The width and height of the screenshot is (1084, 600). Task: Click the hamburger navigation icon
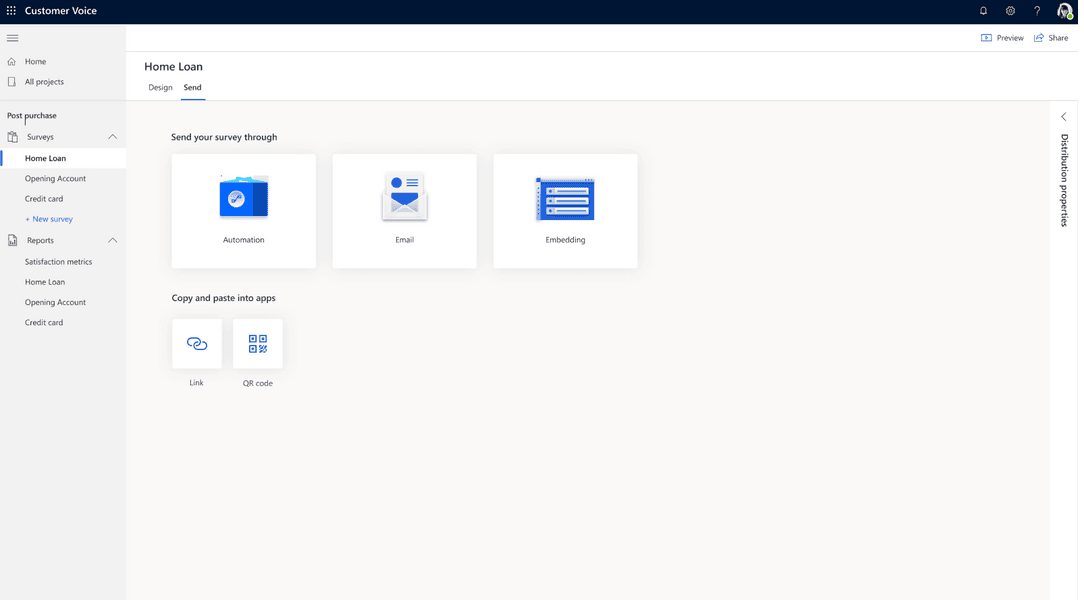pyautogui.click(x=13, y=37)
